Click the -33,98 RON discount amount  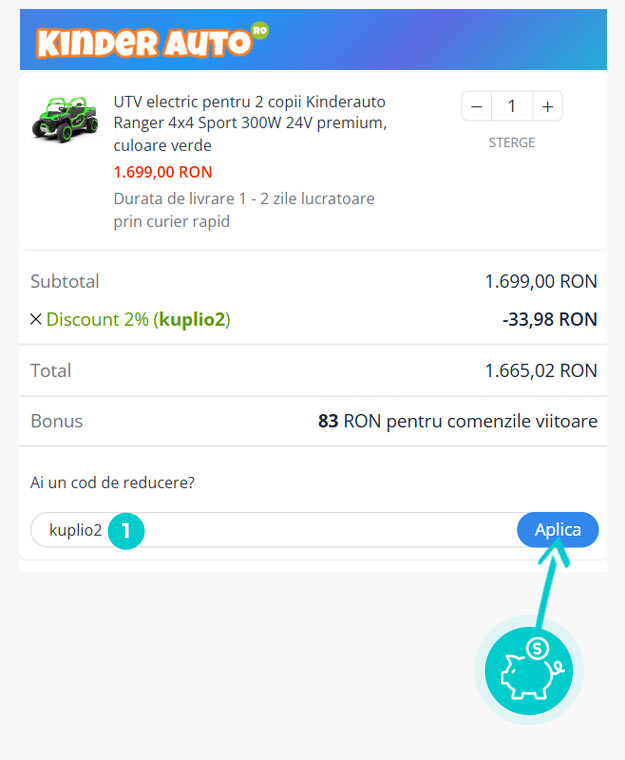549,320
